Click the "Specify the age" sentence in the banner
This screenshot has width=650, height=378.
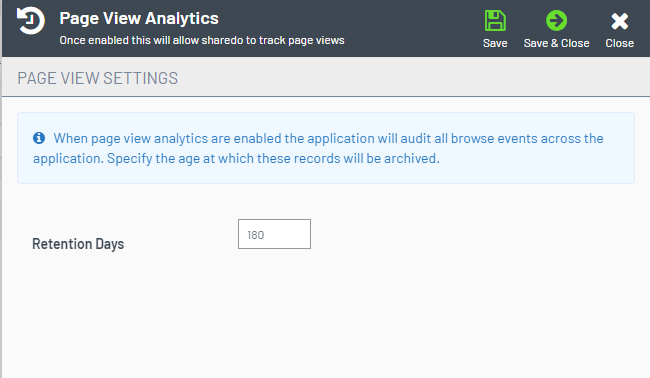coord(273,158)
